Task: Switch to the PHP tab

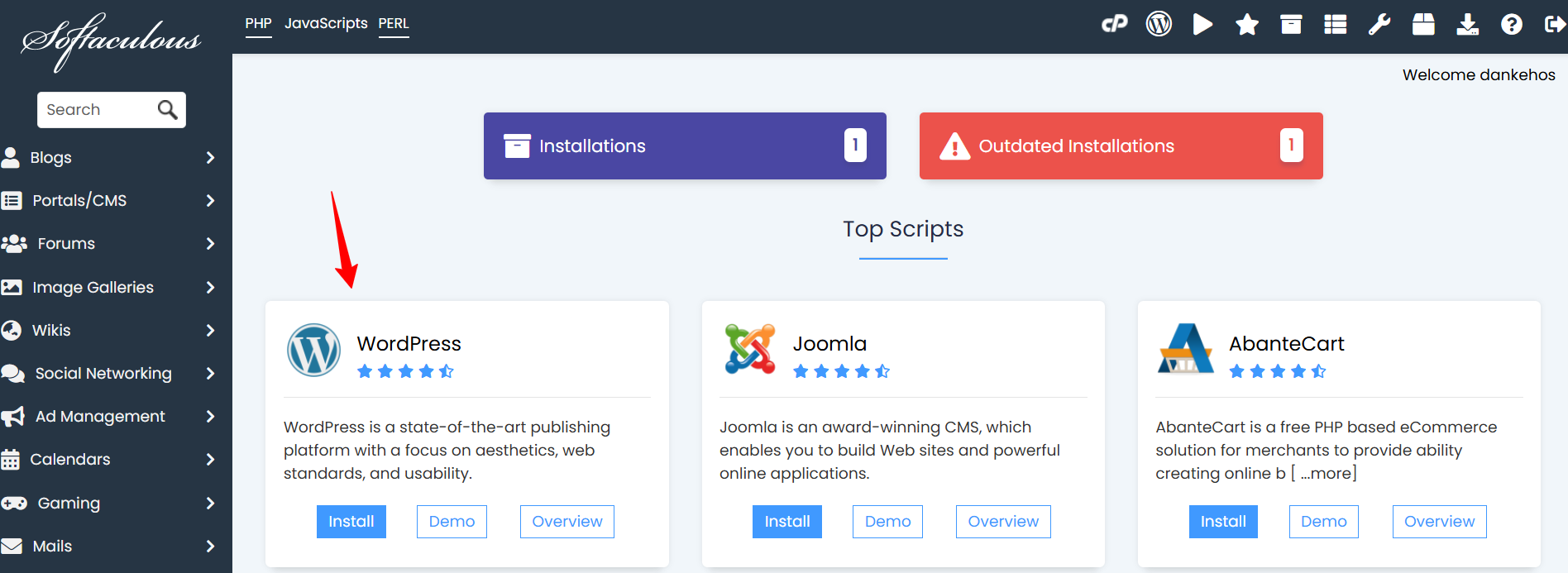Action: [258, 23]
